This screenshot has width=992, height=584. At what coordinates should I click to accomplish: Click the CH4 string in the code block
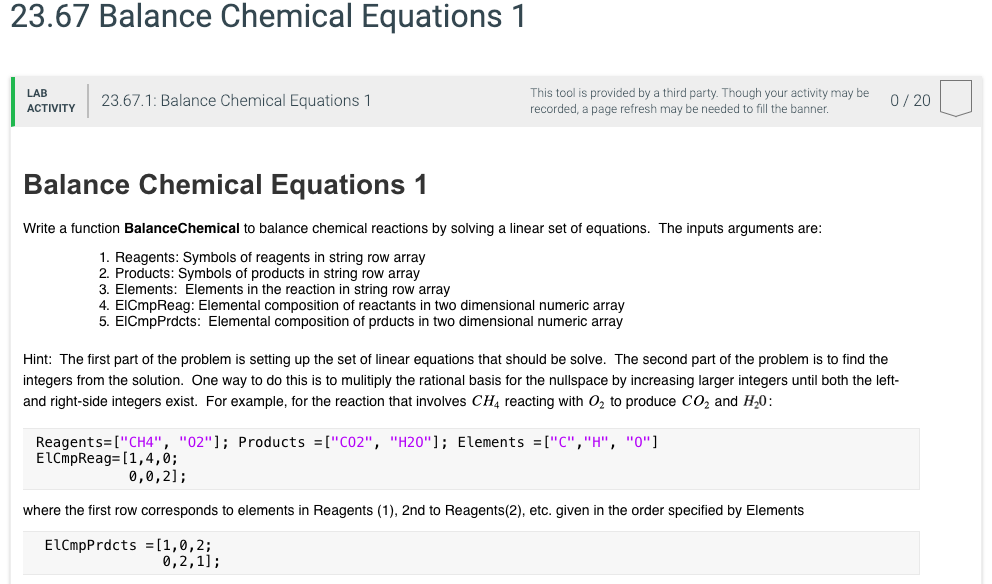pyautogui.click(x=135, y=441)
